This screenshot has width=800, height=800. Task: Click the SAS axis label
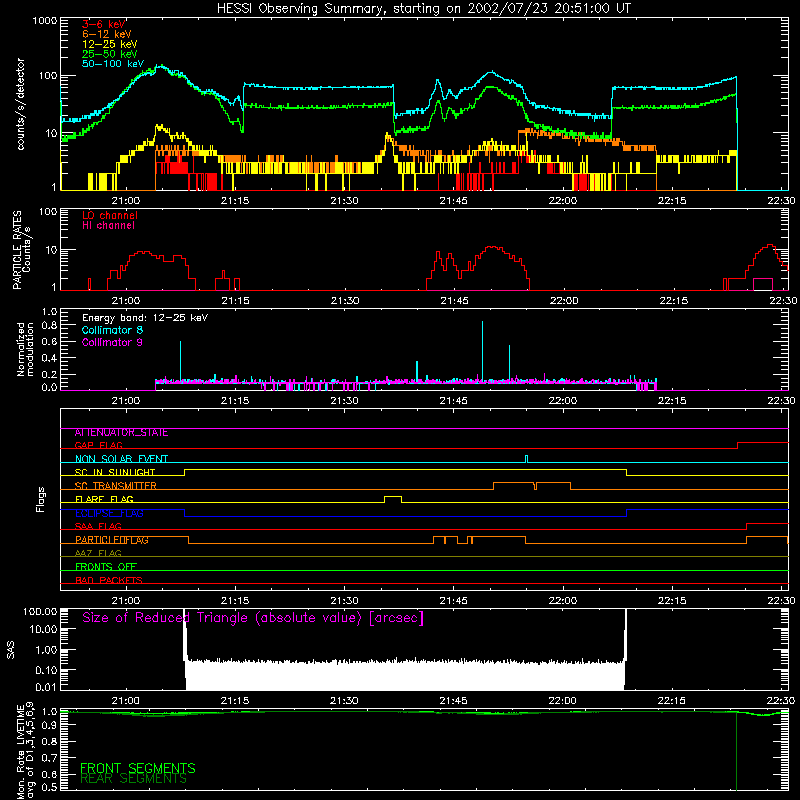[x=11, y=650]
